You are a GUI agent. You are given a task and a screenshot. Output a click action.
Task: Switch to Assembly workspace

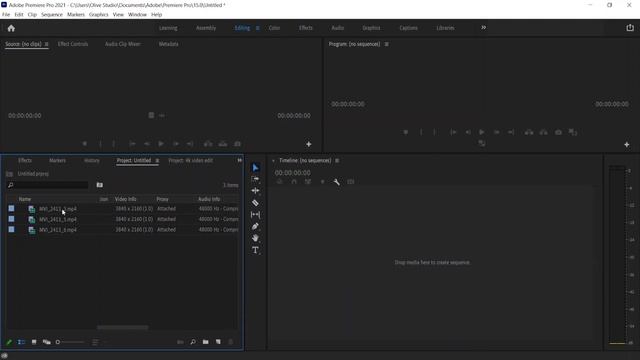point(206,28)
